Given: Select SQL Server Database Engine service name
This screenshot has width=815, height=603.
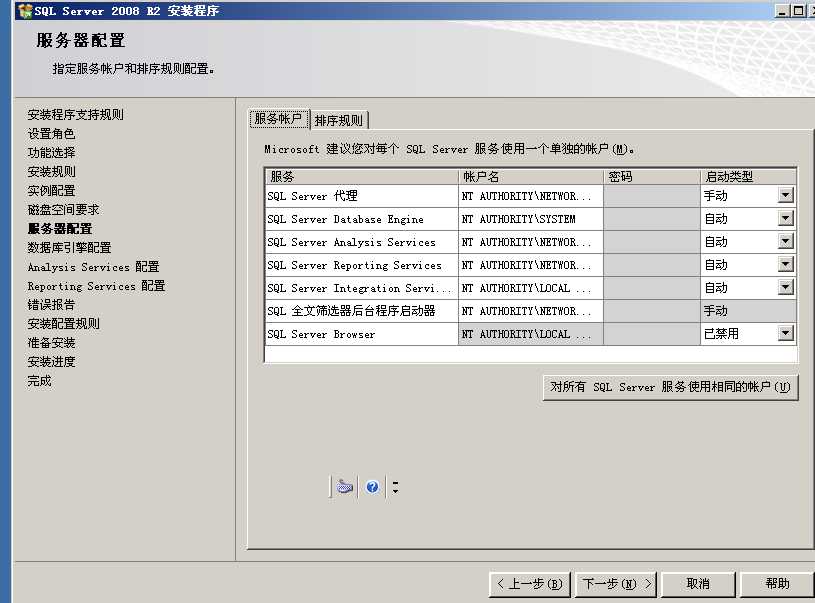Looking at the screenshot, I should tap(362, 219).
